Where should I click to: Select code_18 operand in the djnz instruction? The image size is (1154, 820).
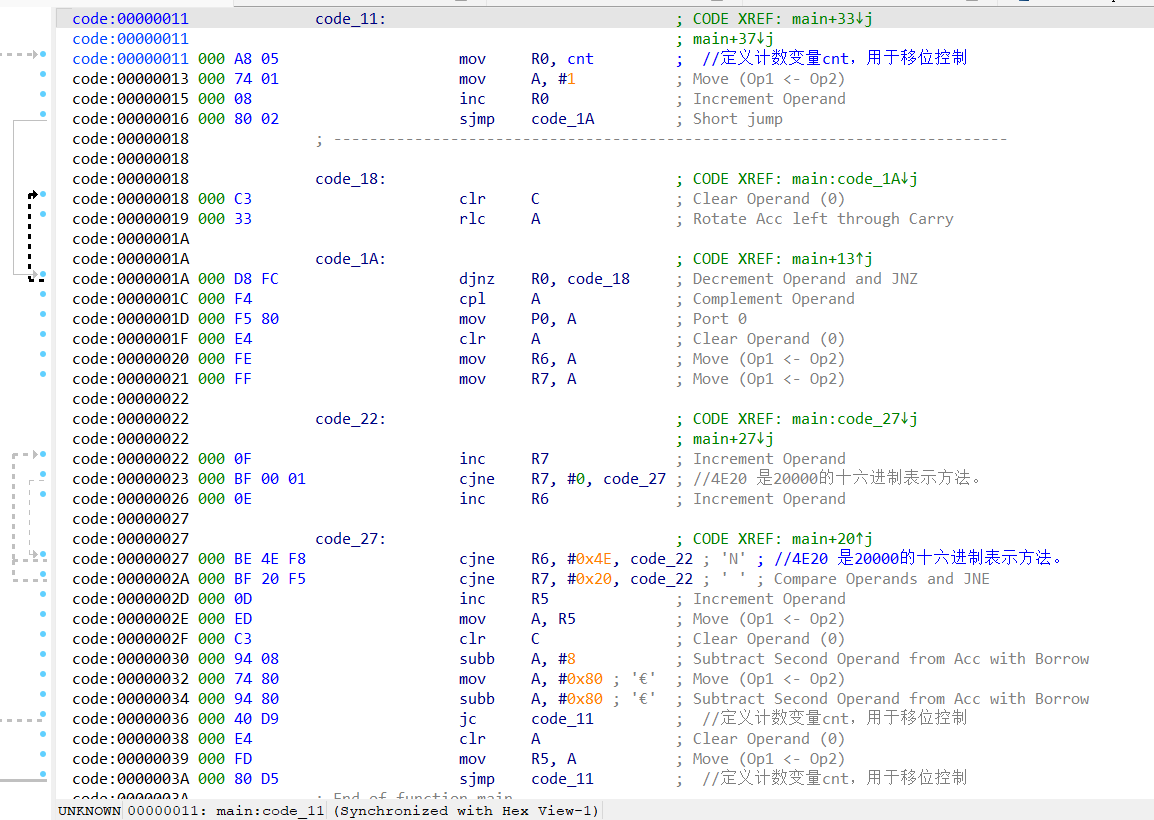598,279
